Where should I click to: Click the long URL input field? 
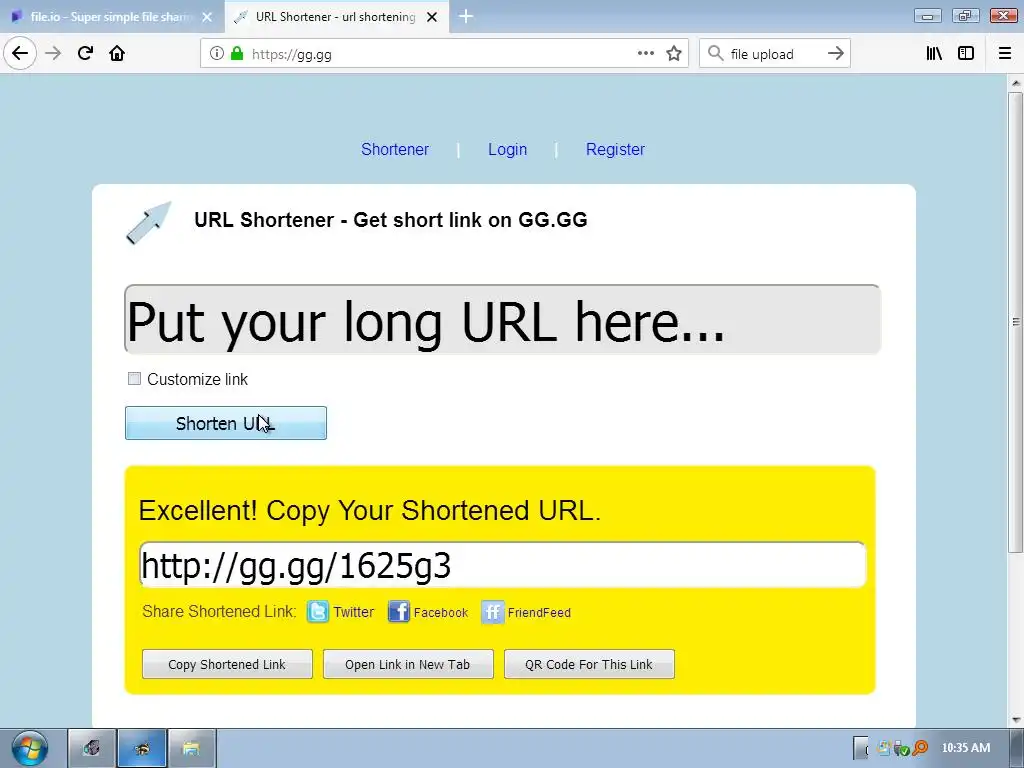[x=502, y=320]
